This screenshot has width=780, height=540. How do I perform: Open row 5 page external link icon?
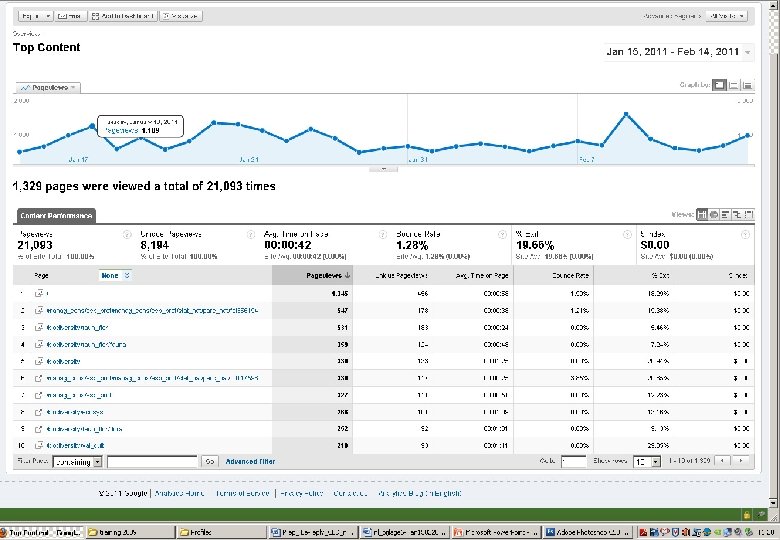click(x=38, y=361)
